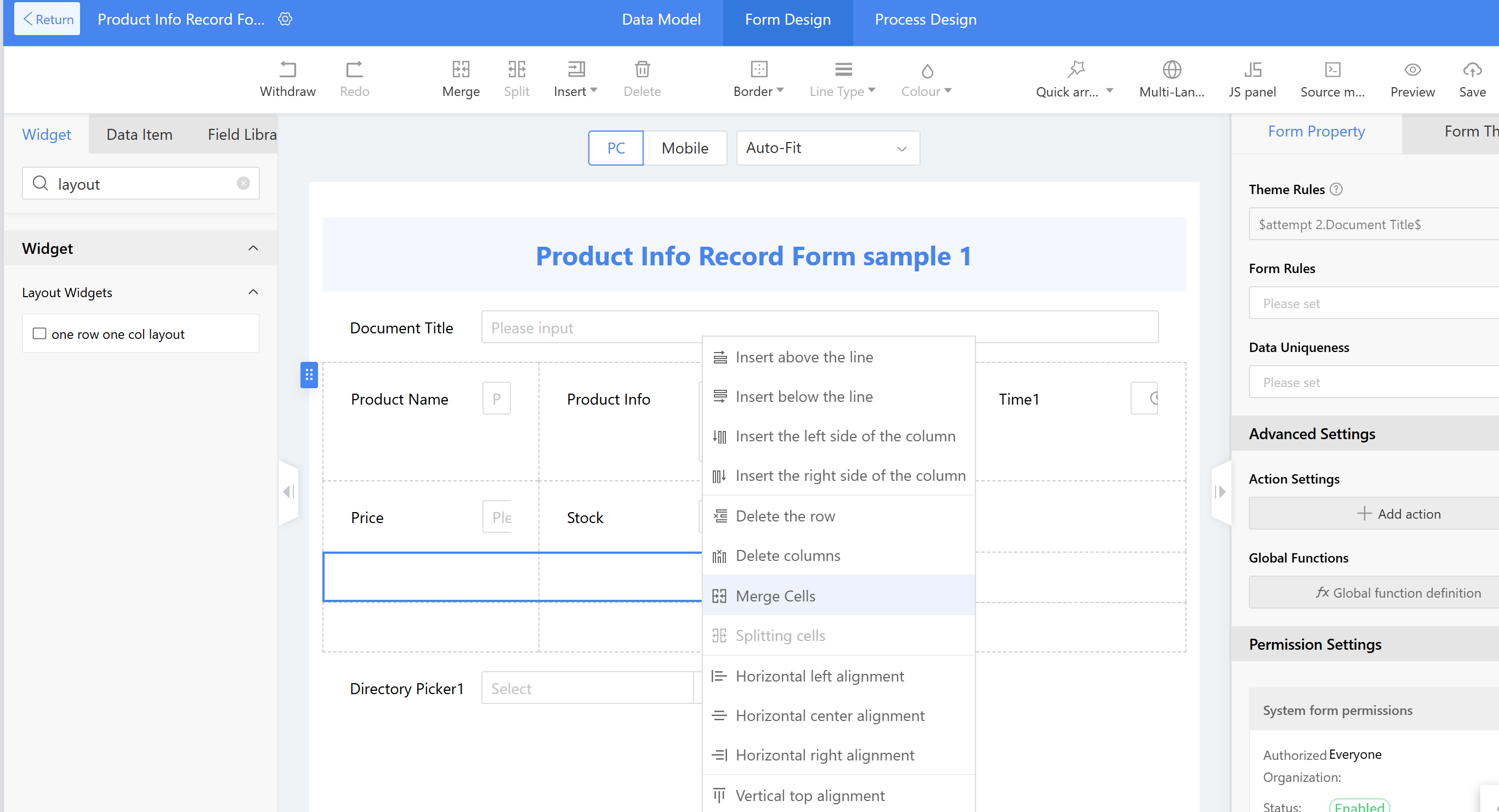
Task: Select Merge Cells from context menu
Action: pos(775,595)
